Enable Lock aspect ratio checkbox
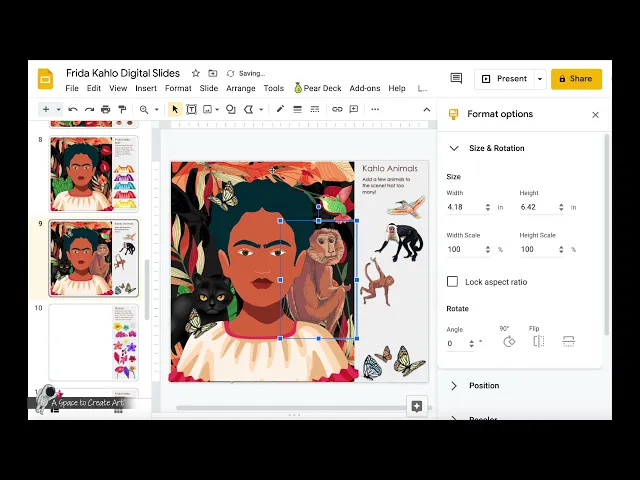Screen dimensions: 640x480 click(x=452, y=282)
